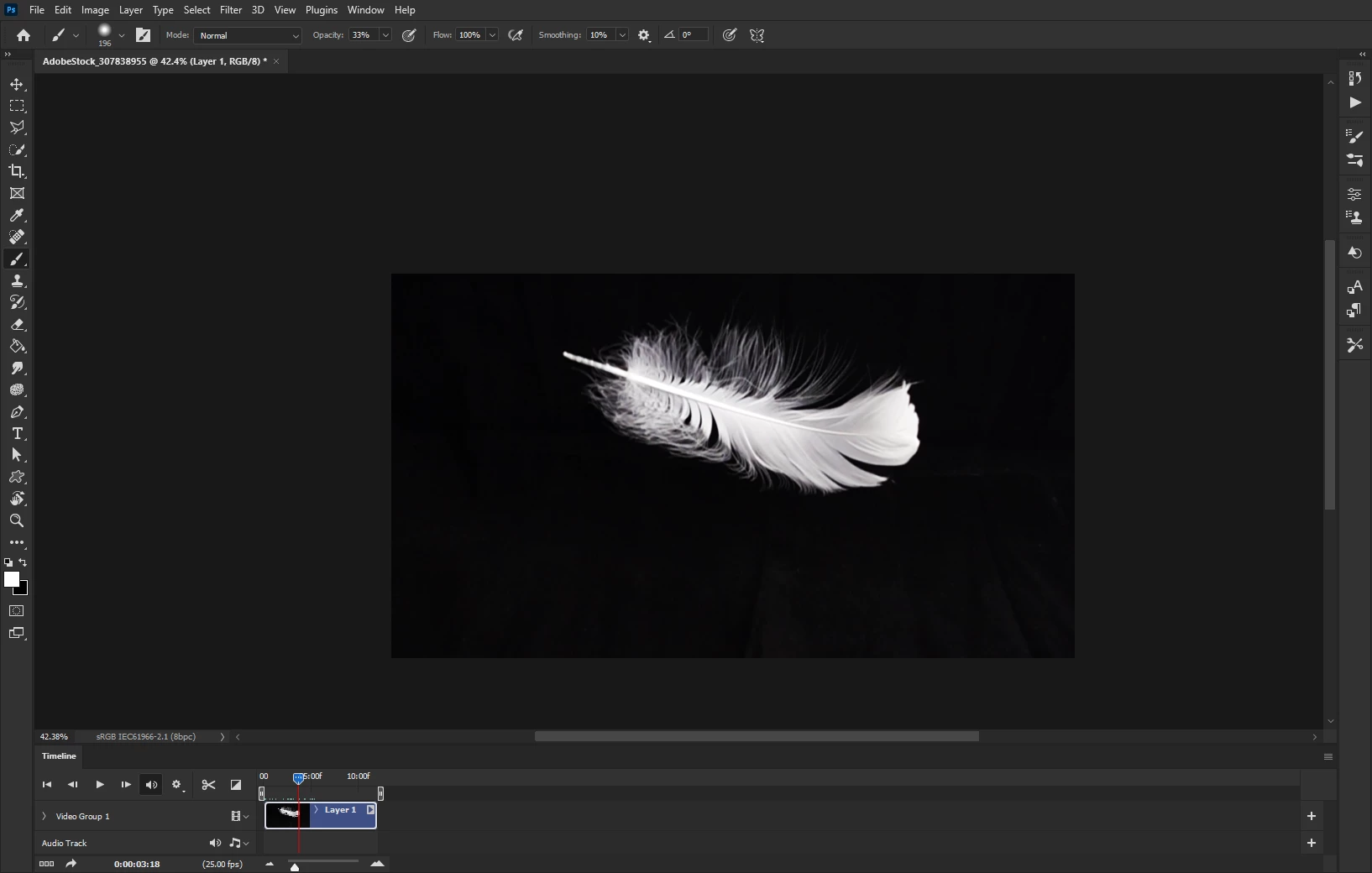
Task: Select the Zoom tool
Action: click(x=17, y=521)
